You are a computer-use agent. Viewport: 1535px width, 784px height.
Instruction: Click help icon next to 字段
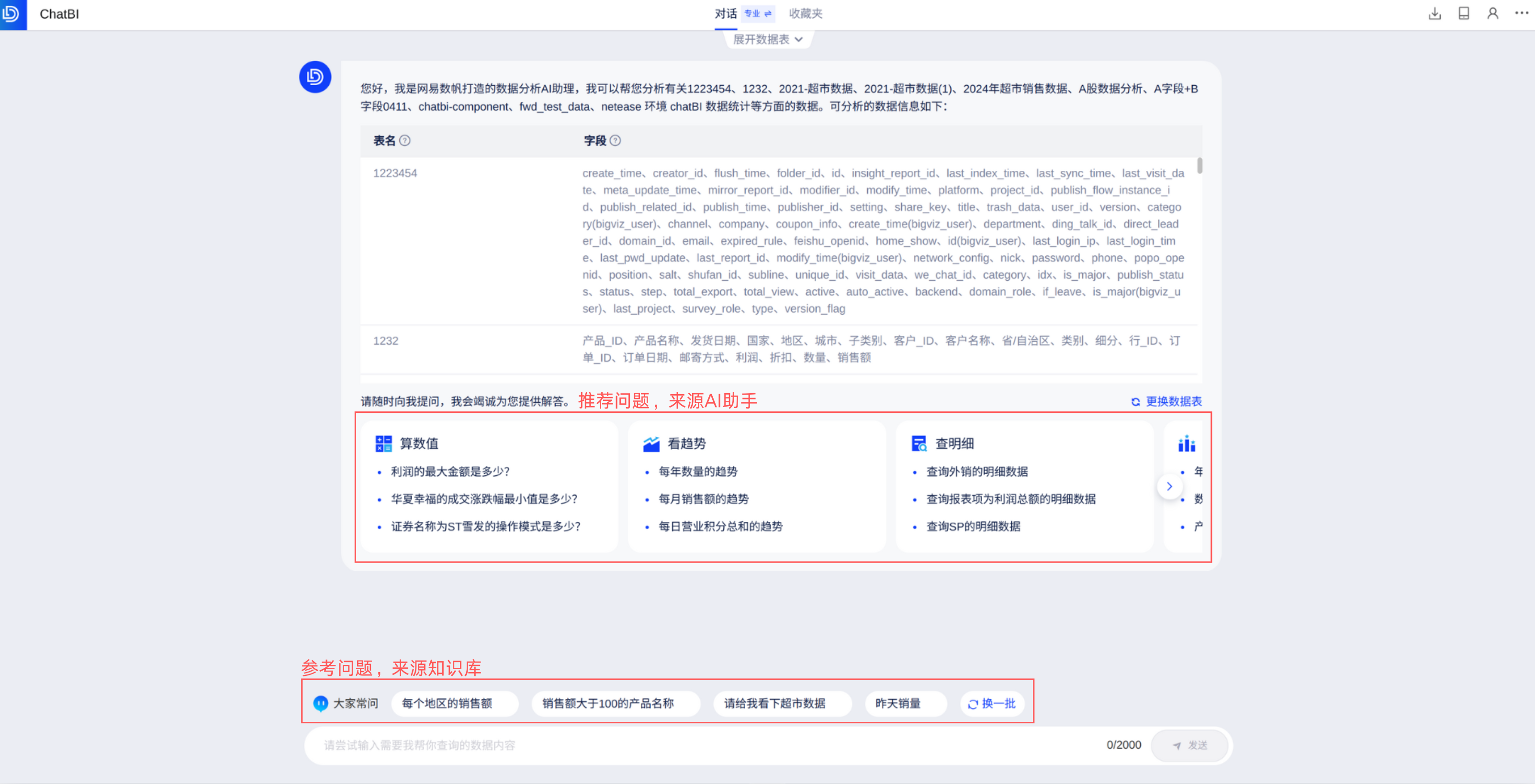(x=616, y=141)
